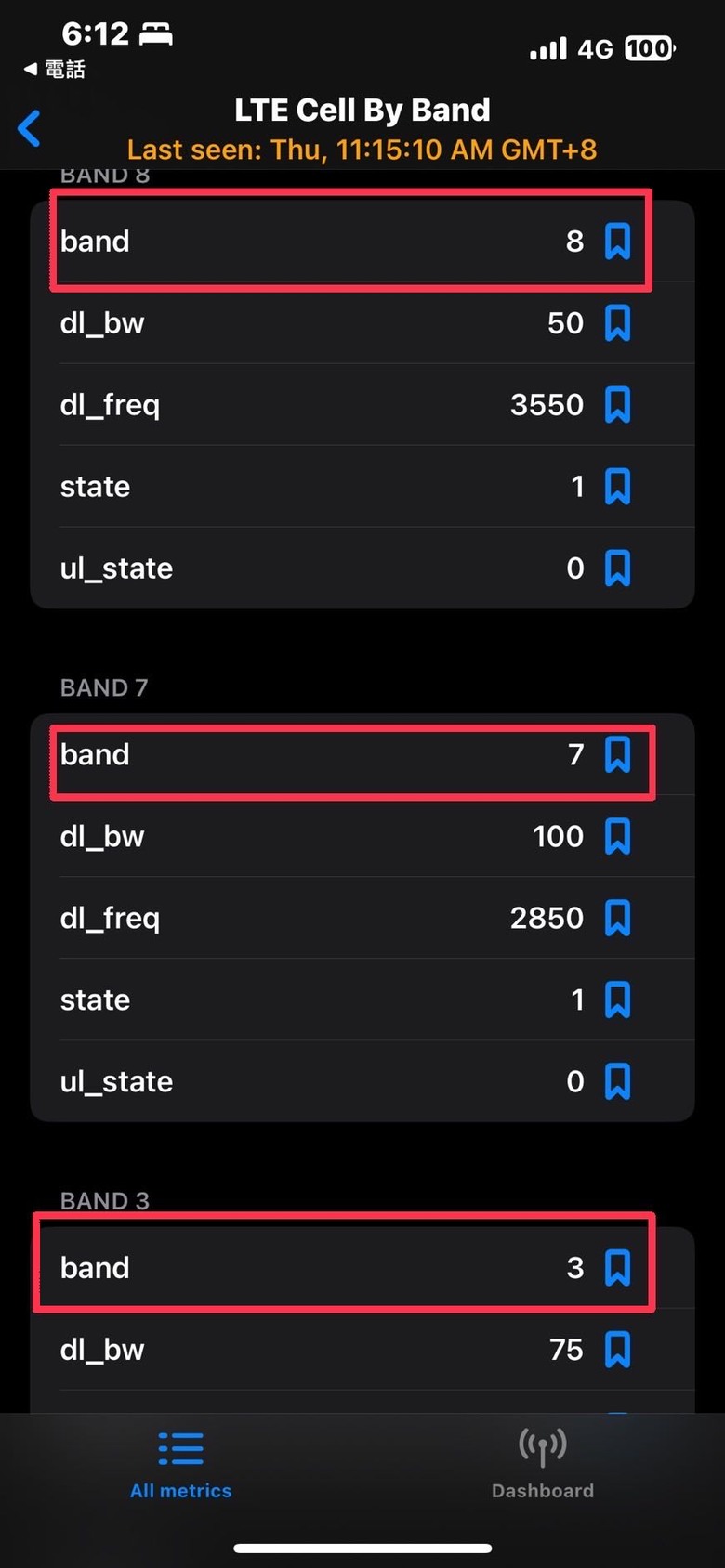Tap the LTE Cell By Band title

click(x=362, y=110)
